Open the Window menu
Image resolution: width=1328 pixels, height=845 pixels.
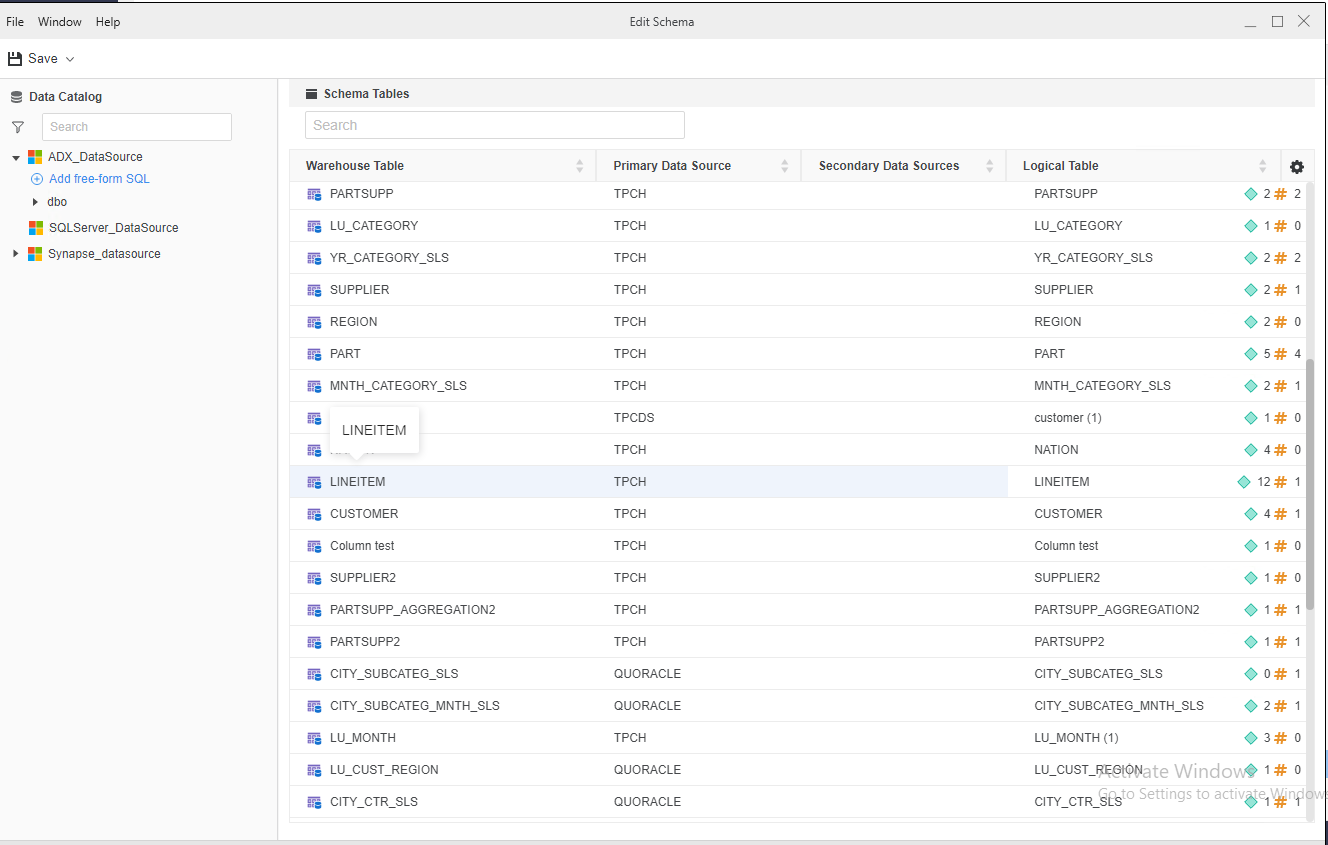tap(59, 21)
